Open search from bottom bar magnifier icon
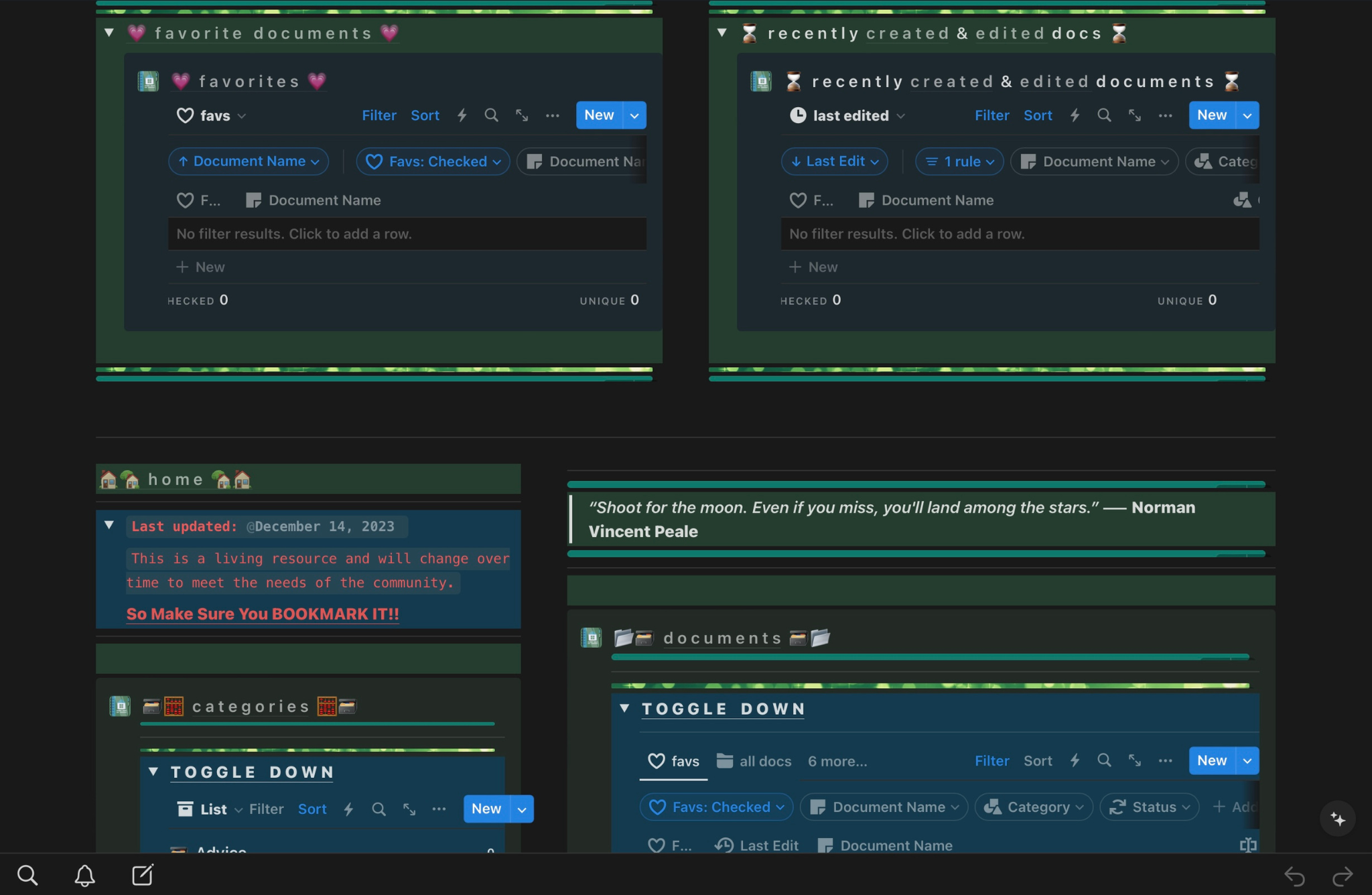 coord(27,875)
